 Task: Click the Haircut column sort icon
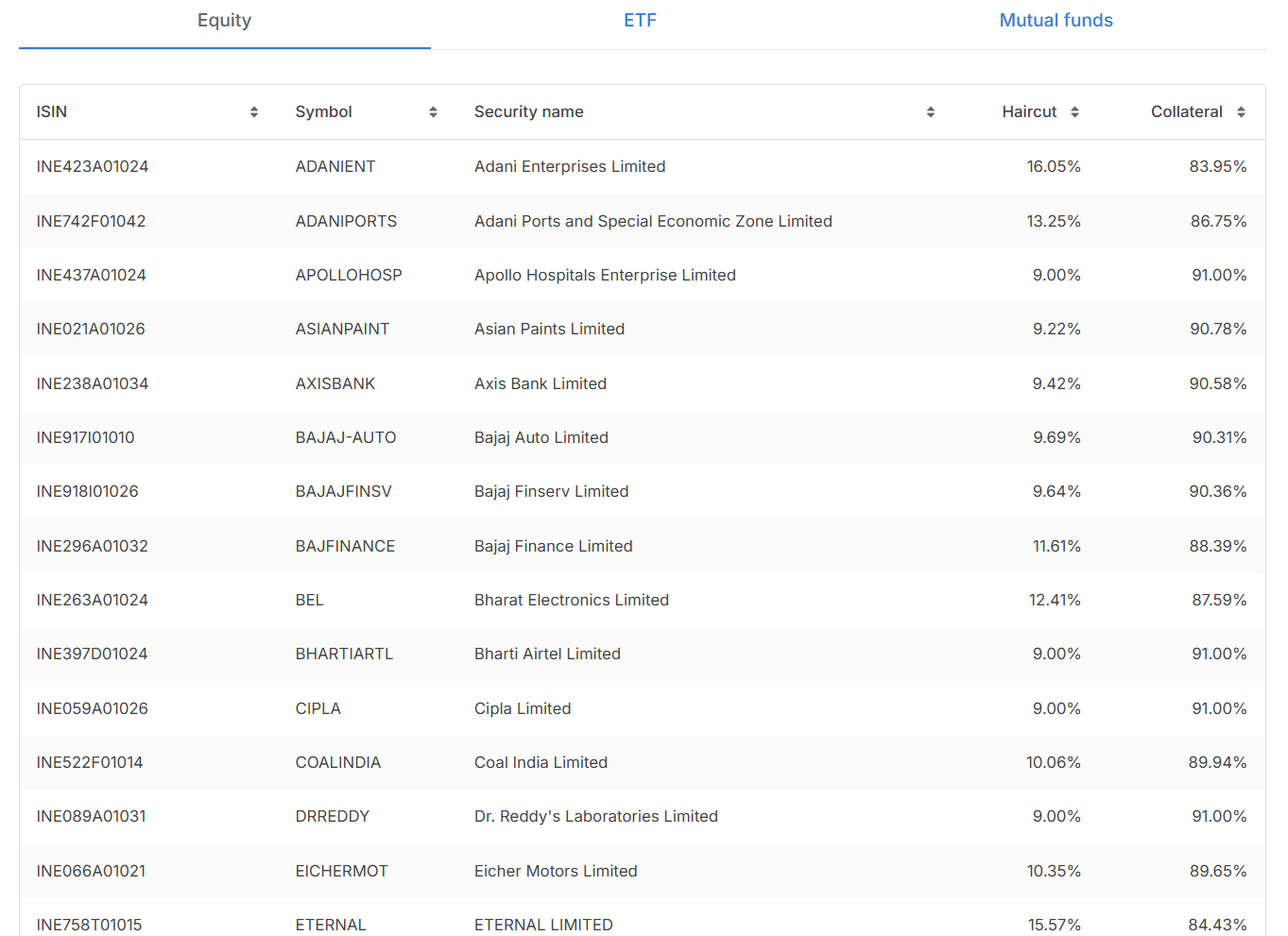click(1075, 111)
